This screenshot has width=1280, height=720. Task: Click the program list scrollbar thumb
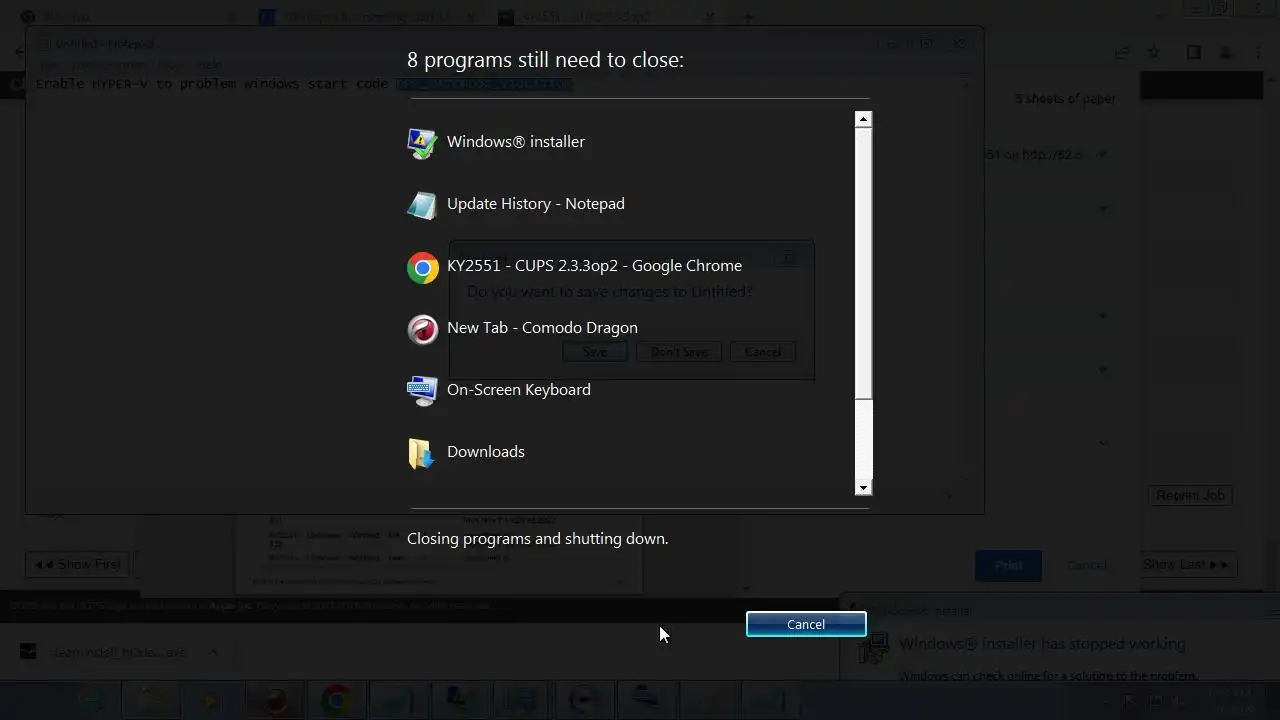coord(864,264)
